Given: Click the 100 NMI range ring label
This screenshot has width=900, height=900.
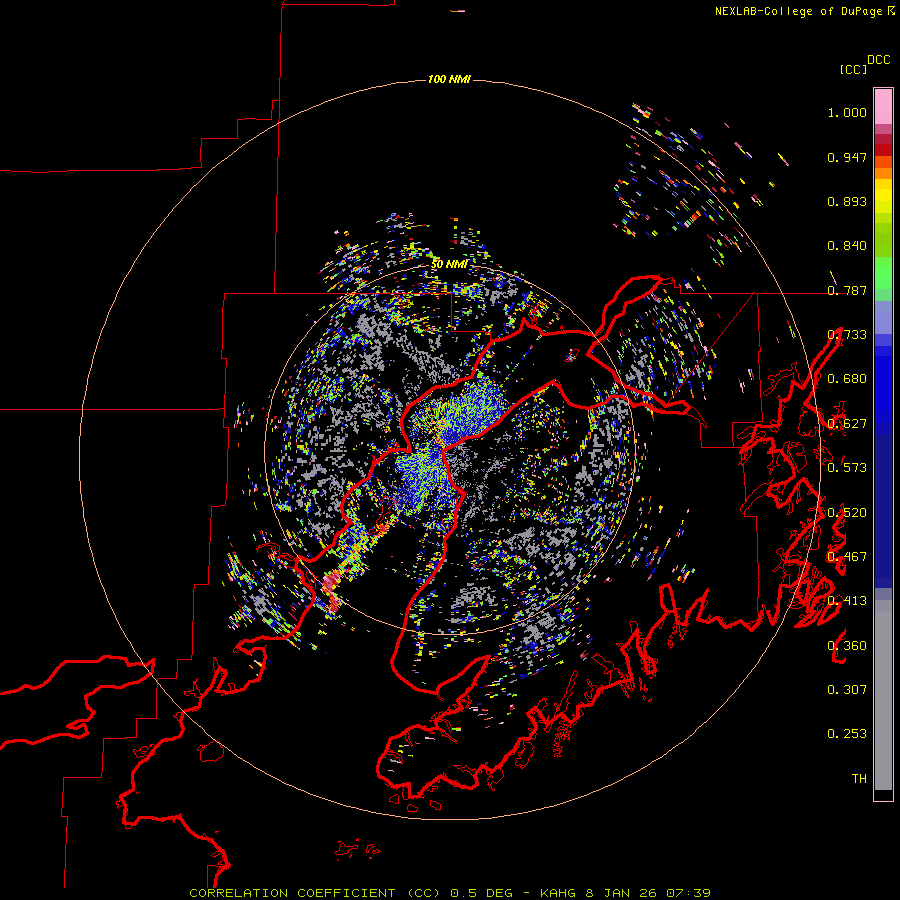Looking at the screenshot, I should (x=449, y=79).
